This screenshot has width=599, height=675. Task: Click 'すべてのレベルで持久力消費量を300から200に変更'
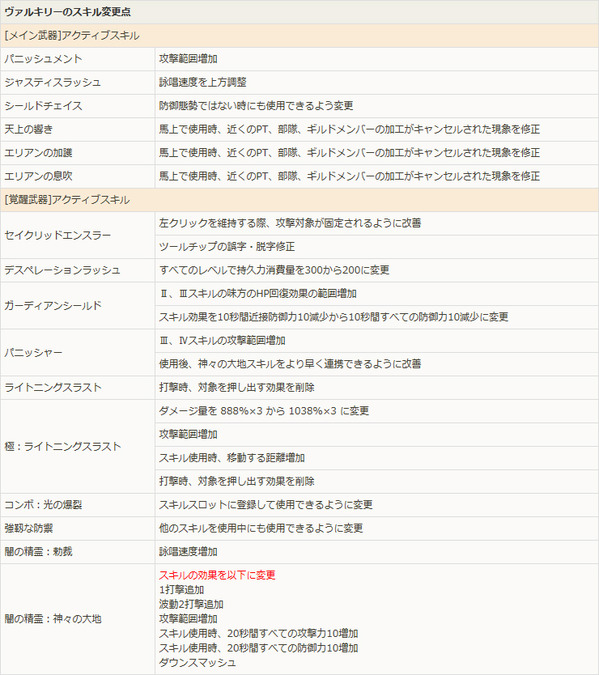pyautogui.click(x=274, y=270)
